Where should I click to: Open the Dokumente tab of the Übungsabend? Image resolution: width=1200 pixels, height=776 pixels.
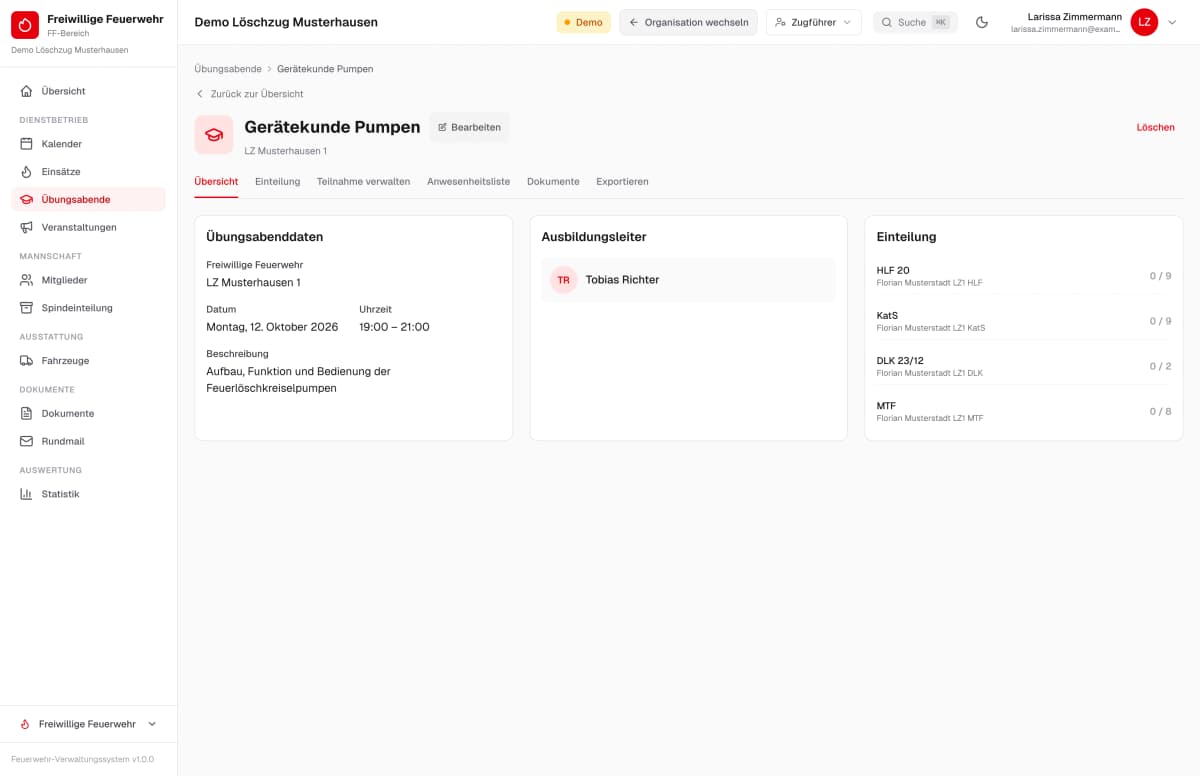point(553,182)
